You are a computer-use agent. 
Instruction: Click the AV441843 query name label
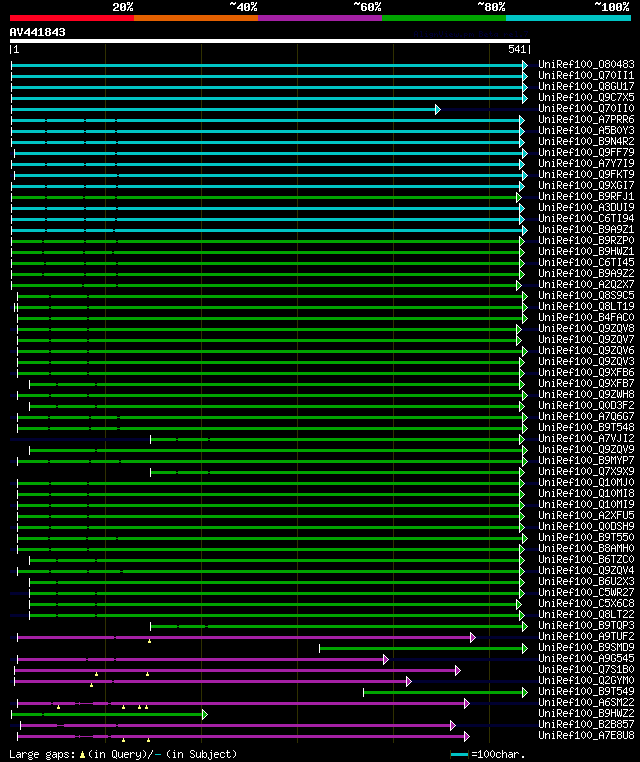[37, 32]
